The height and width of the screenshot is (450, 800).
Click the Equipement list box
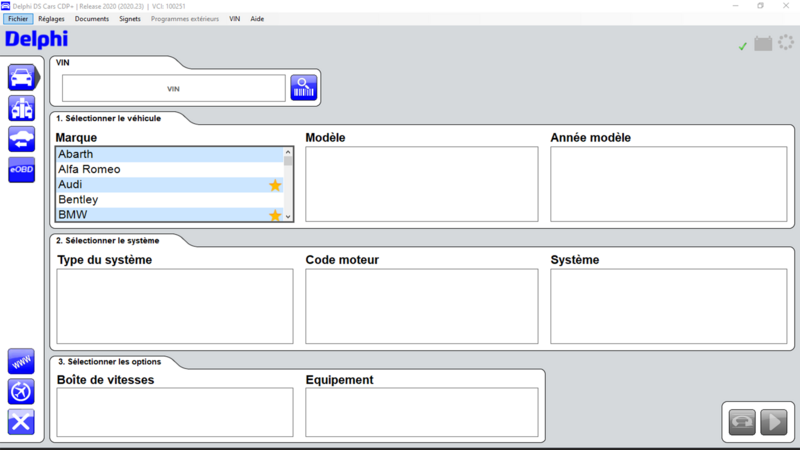click(421, 412)
